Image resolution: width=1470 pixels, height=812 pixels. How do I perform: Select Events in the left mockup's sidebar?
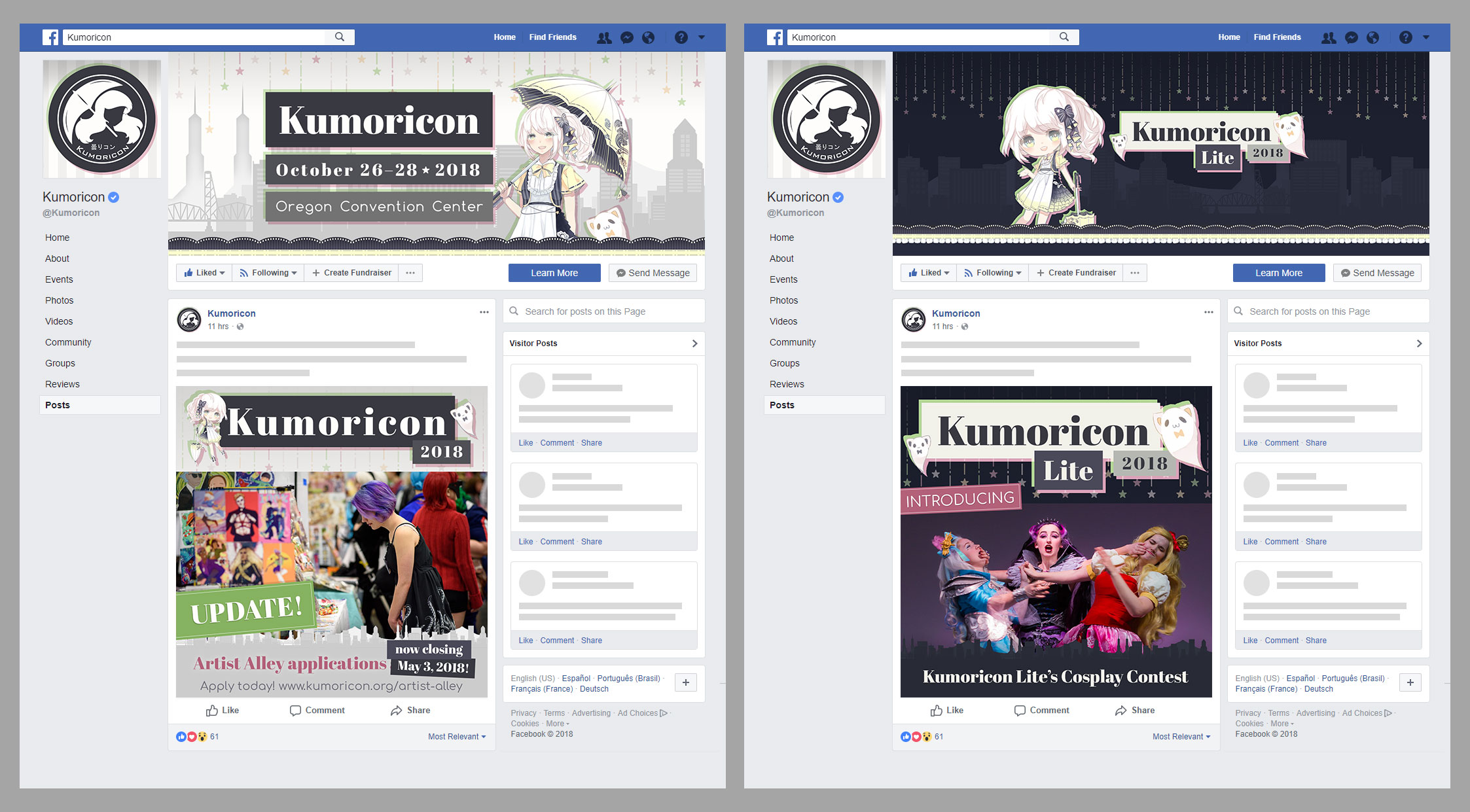point(59,279)
